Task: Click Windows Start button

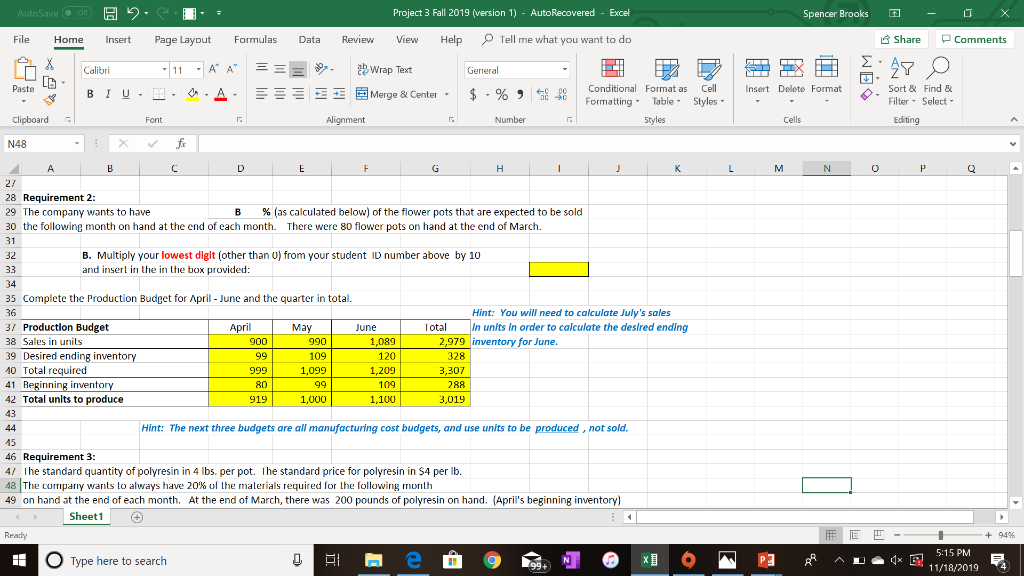Action: click(x=19, y=560)
